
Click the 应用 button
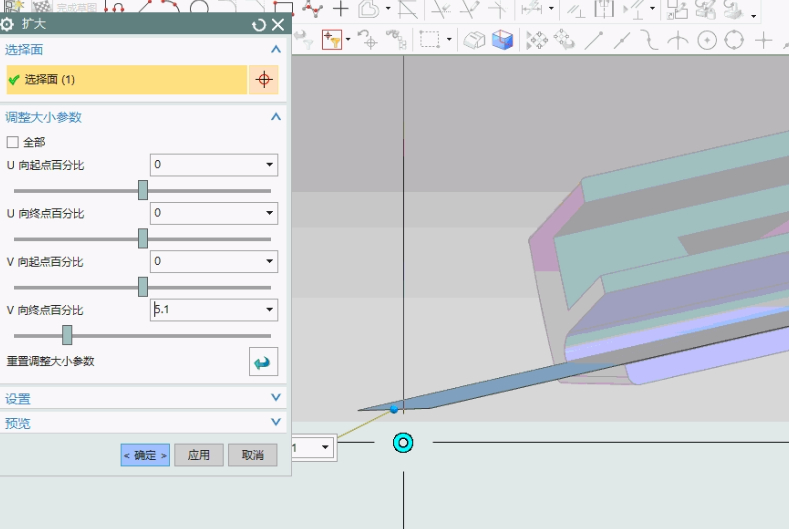199,455
